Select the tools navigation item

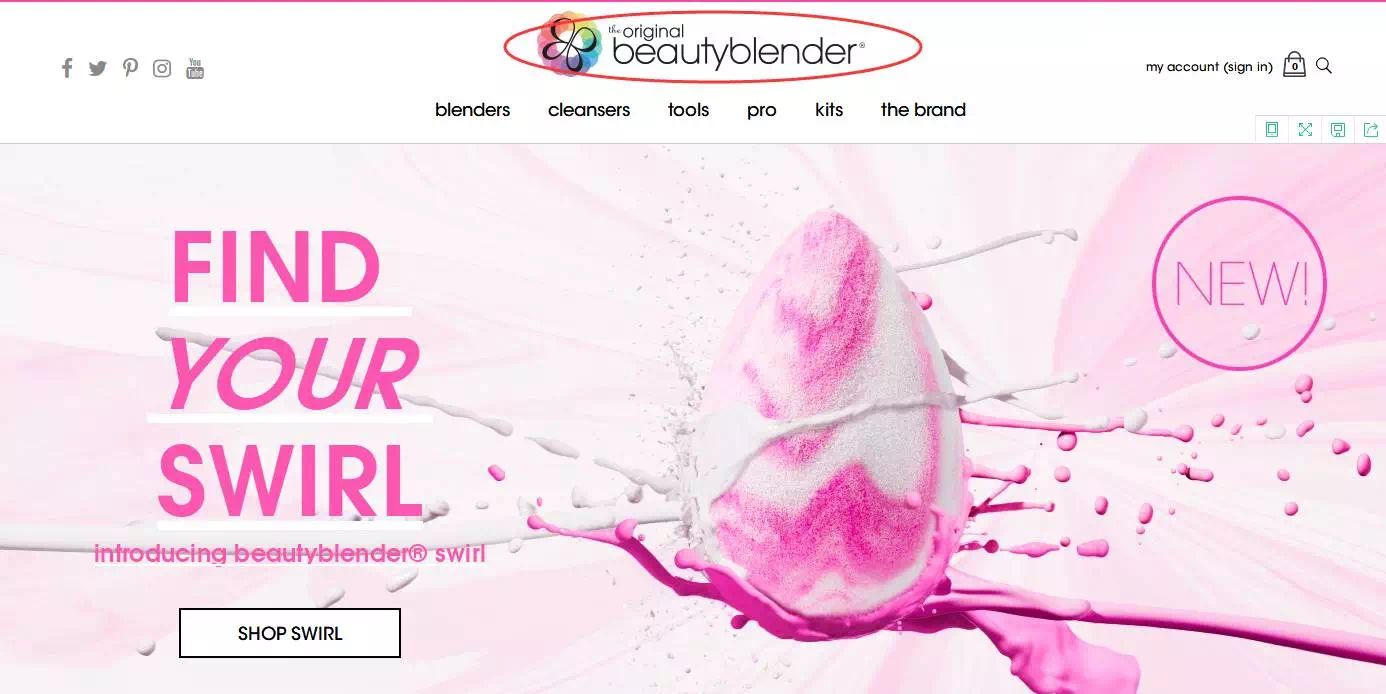[689, 110]
